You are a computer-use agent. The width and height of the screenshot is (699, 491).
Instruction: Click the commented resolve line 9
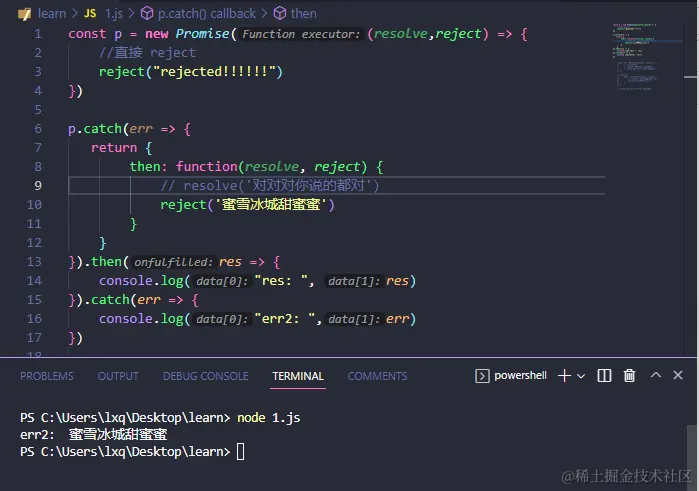click(x=269, y=186)
